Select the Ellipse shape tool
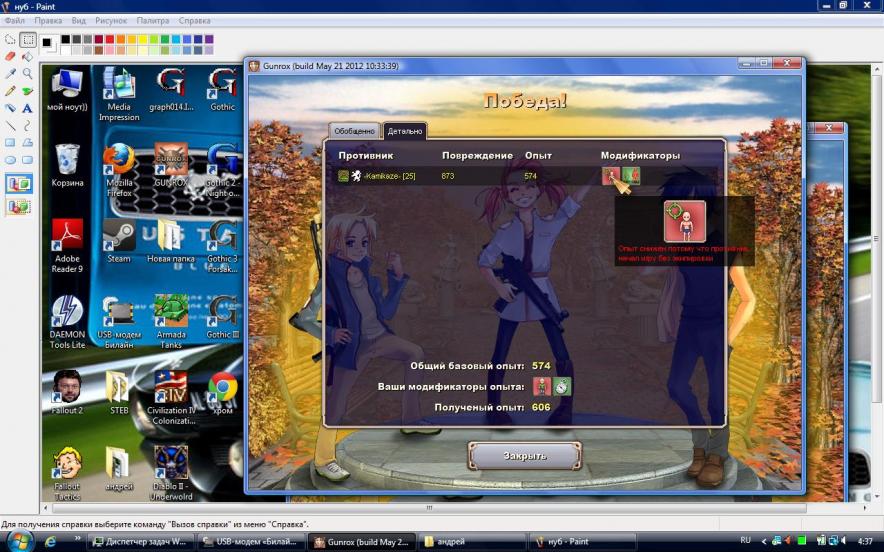 coord(10,159)
